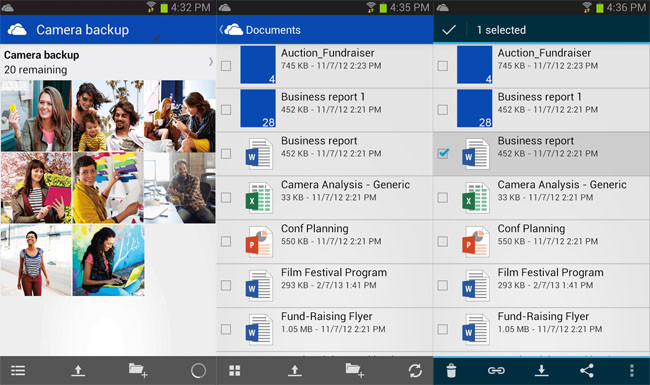Tap back chevron next to Documents title
Viewport: 650px width, 385px height.
[x=221, y=29]
